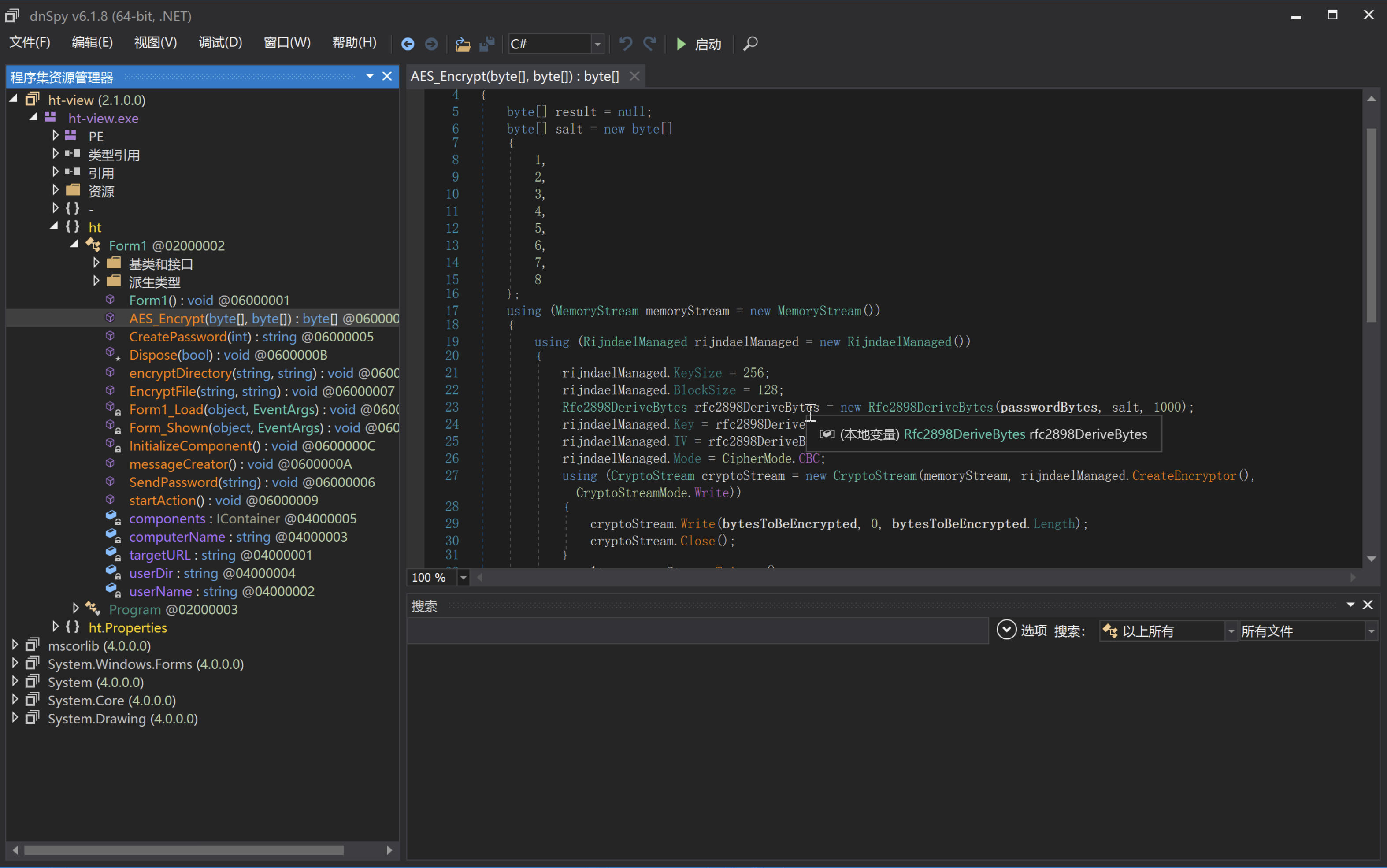Select the targetURL field icon
Viewport: 1387px width, 868px height.
pyautogui.click(x=112, y=554)
